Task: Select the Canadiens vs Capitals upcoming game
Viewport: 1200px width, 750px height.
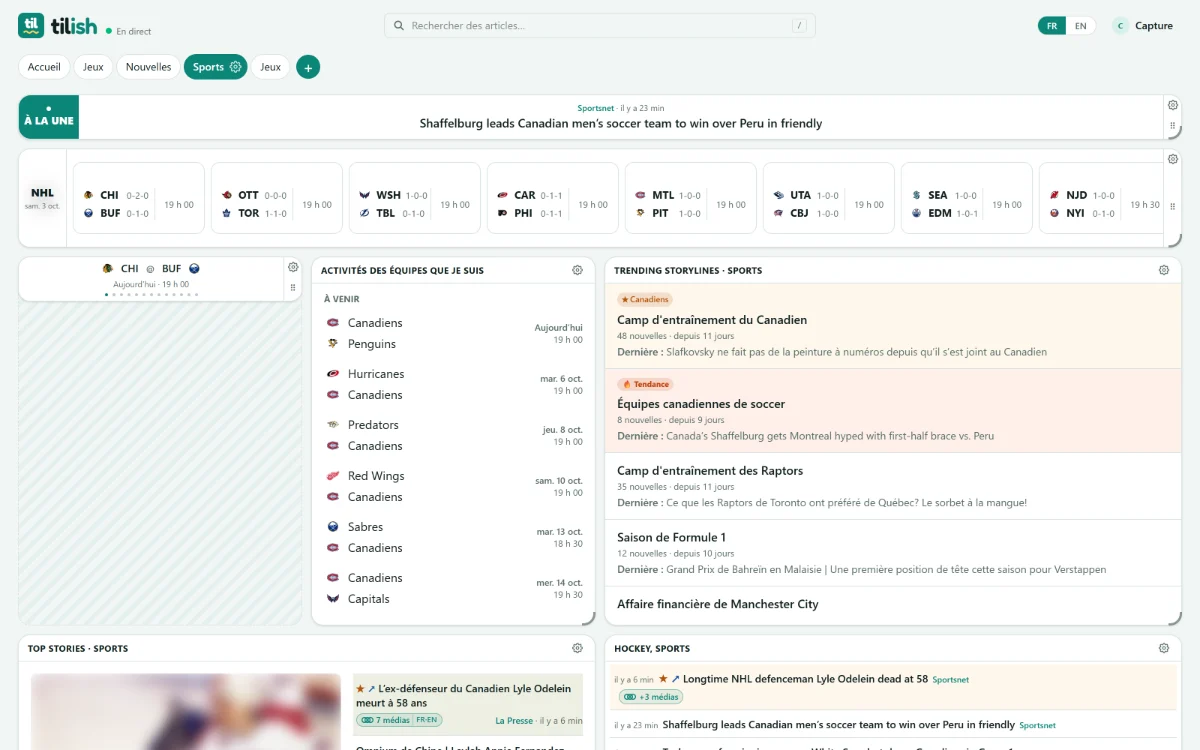Action: point(454,588)
